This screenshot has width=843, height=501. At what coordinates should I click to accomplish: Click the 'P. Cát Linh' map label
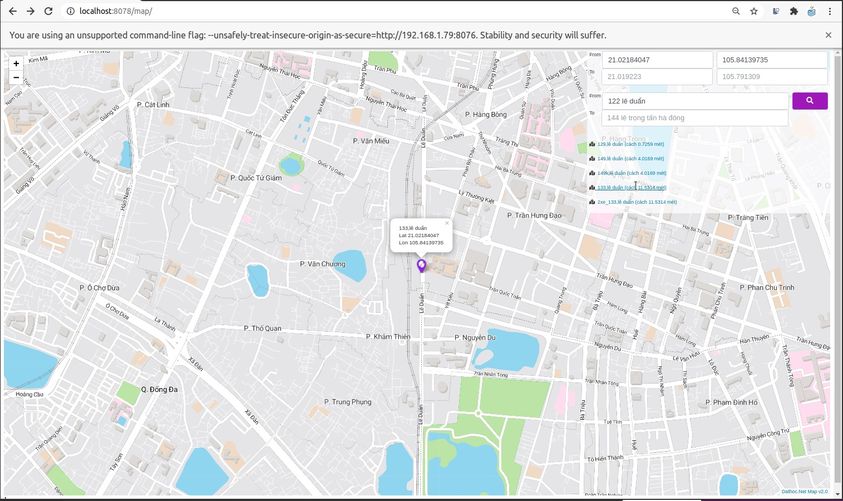[x=153, y=105]
